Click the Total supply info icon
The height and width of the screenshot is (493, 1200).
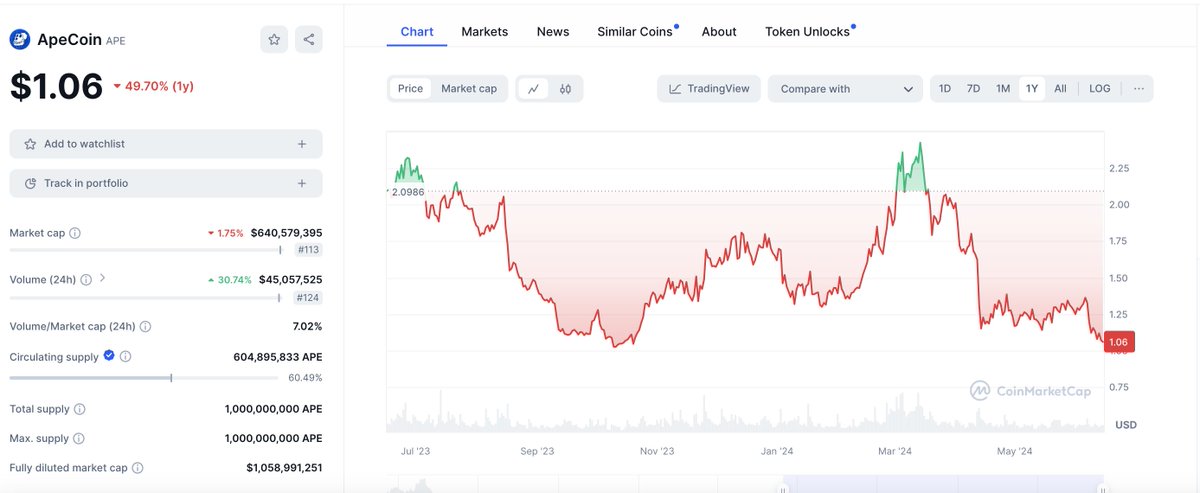point(79,409)
